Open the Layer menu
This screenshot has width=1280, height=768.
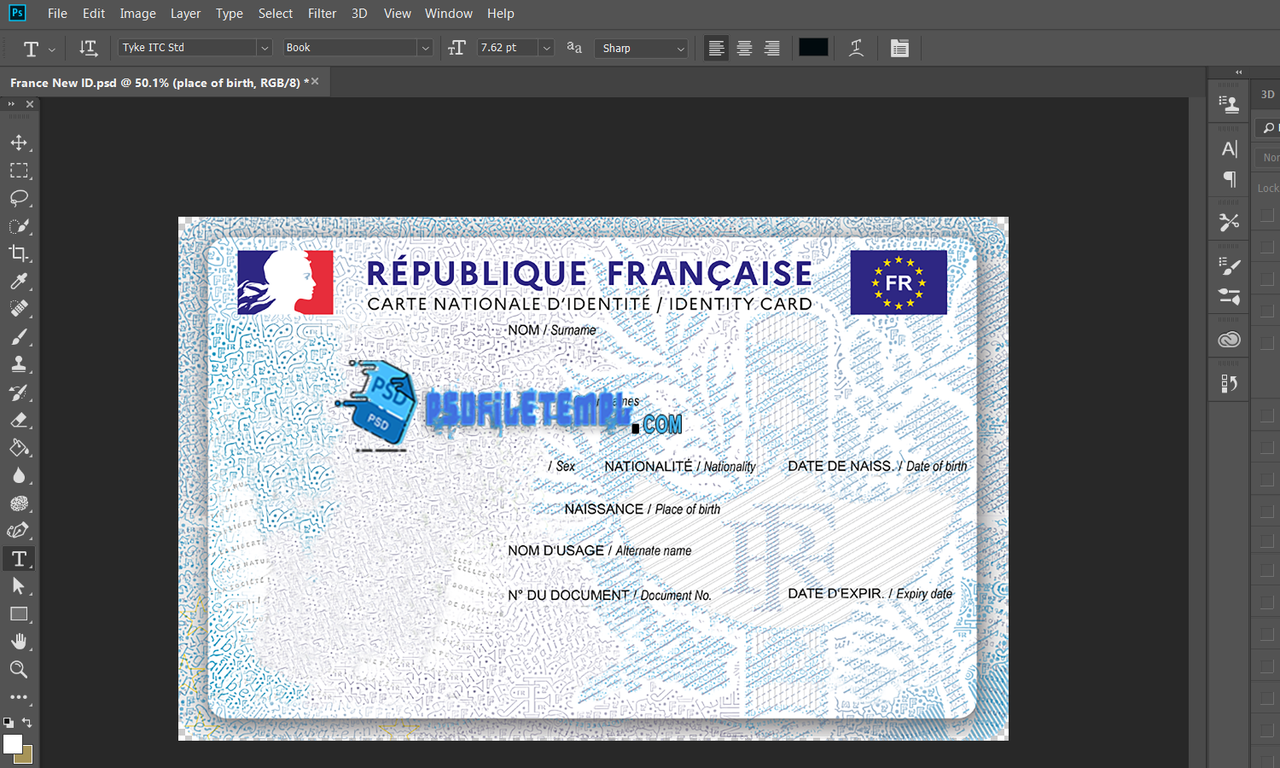[x=186, y=13]
